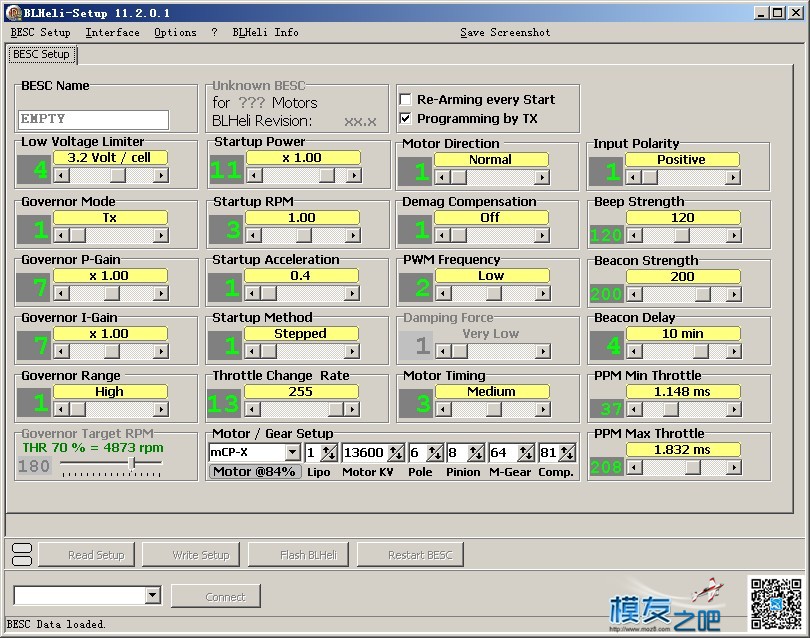Decrease Low Voltage Limiter with left arrow
The width and height of the screenshot is (810, 638).
61,176
